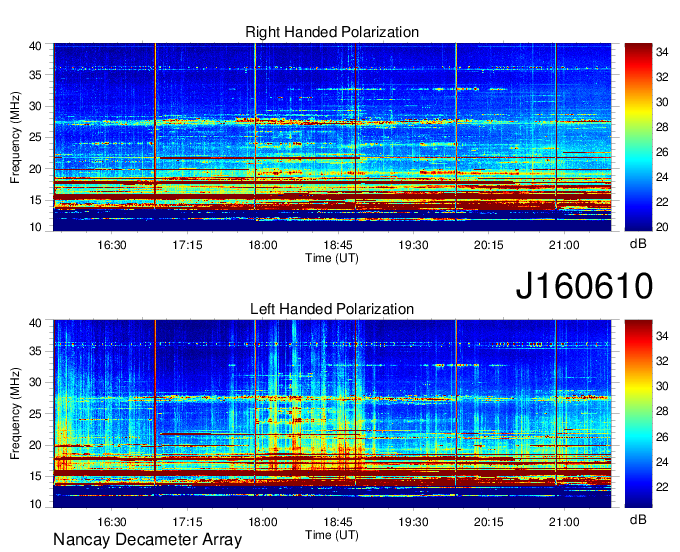Click Time (UT) label under Left Handed plot
This screenshot has height=552, width=680.
coord(332,535)
